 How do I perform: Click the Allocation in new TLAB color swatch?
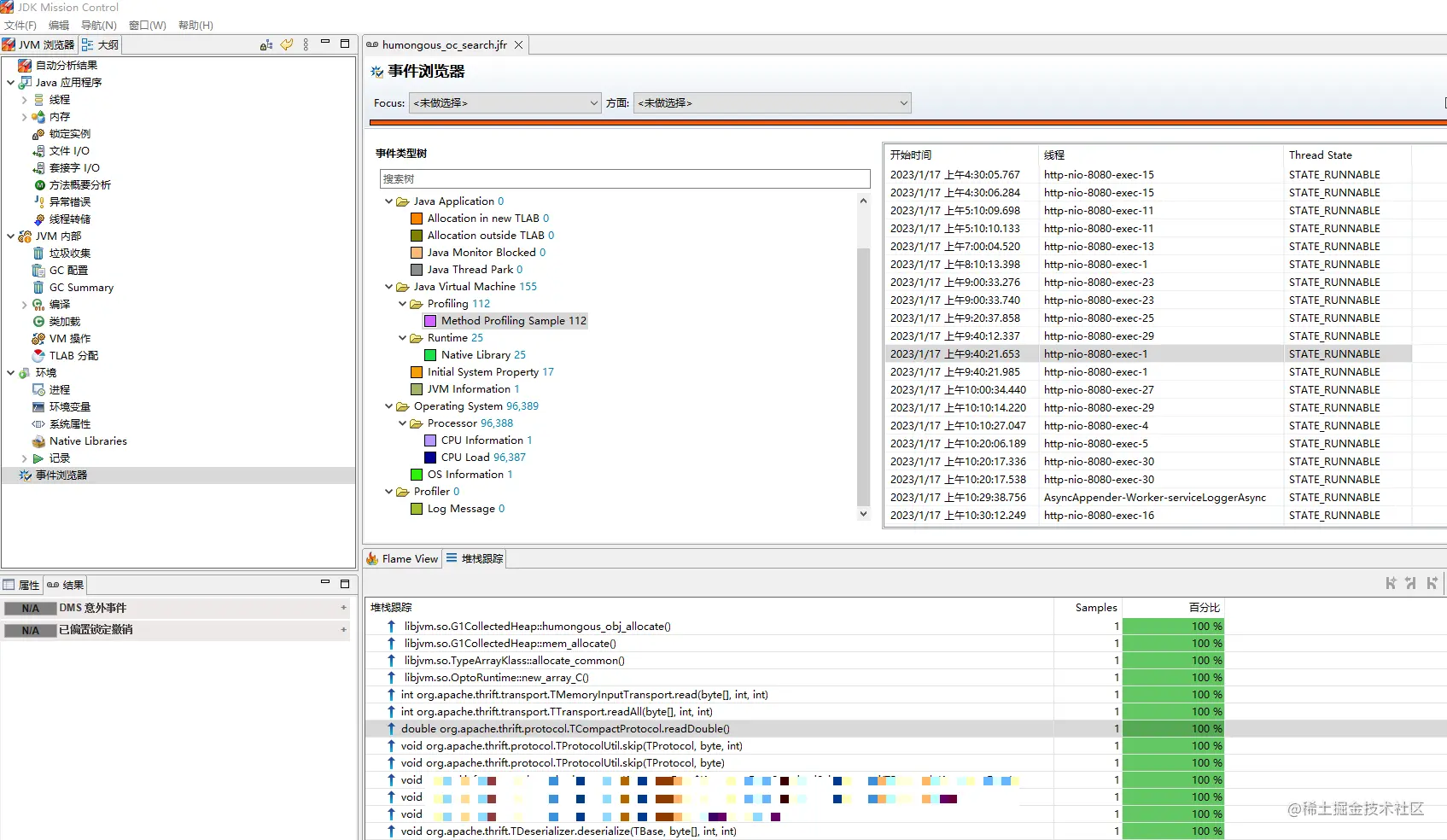417,219
